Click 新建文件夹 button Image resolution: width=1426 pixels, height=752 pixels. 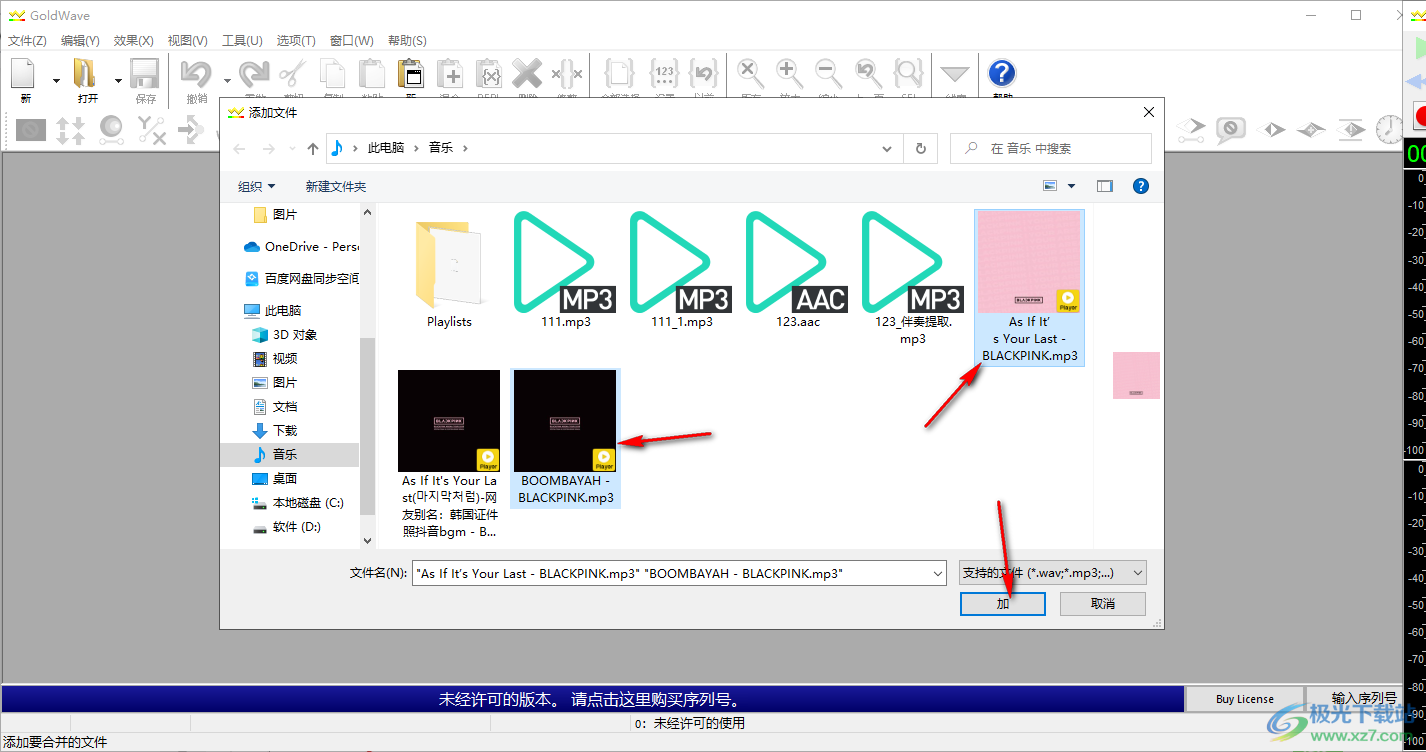[x=336, y=186]
